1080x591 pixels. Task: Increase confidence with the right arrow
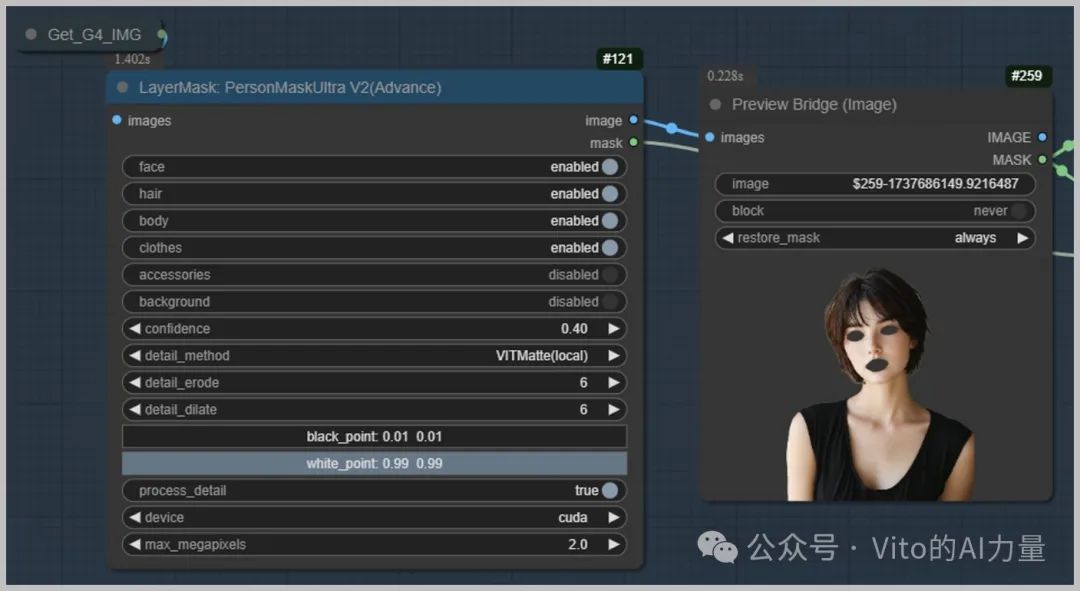tap(614, 329)
